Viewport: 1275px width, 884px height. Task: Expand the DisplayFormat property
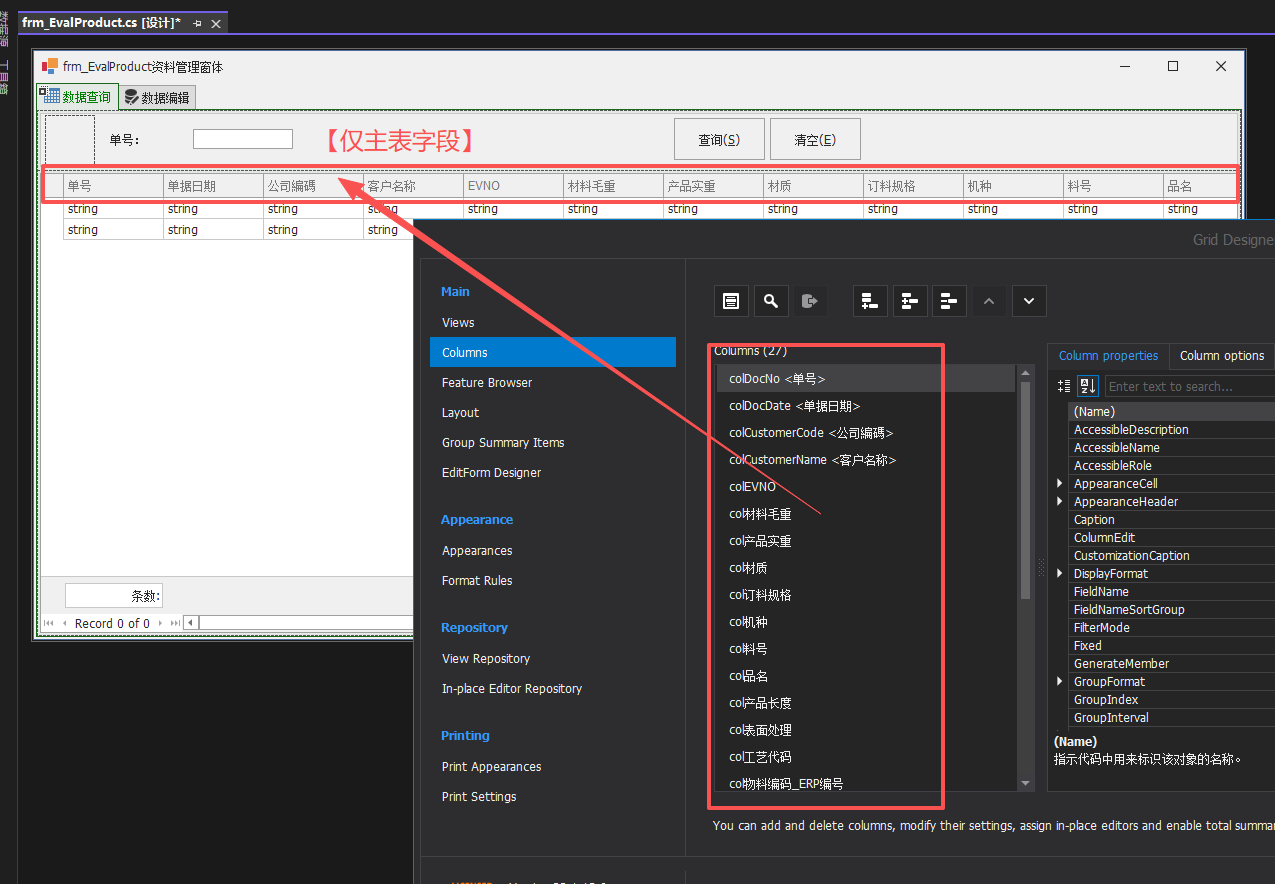pos(1060,573)
